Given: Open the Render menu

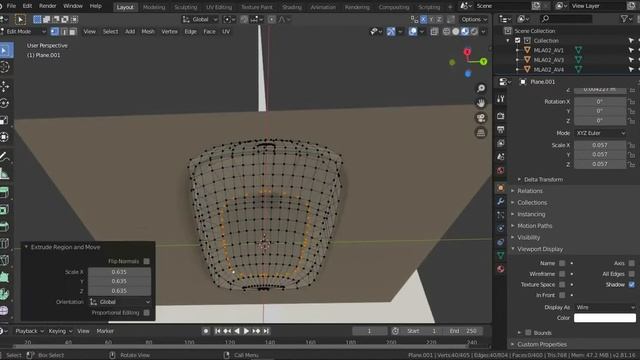Looking at the screenshot, I should (x=48, y=6).
